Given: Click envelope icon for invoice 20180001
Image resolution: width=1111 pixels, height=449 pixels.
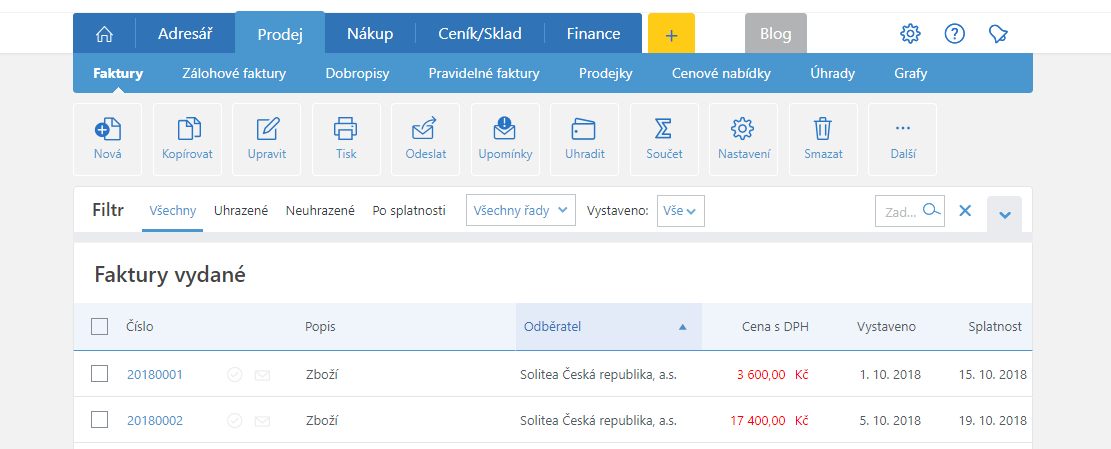Looking at the screenshot, I should [x=262, y=375].
